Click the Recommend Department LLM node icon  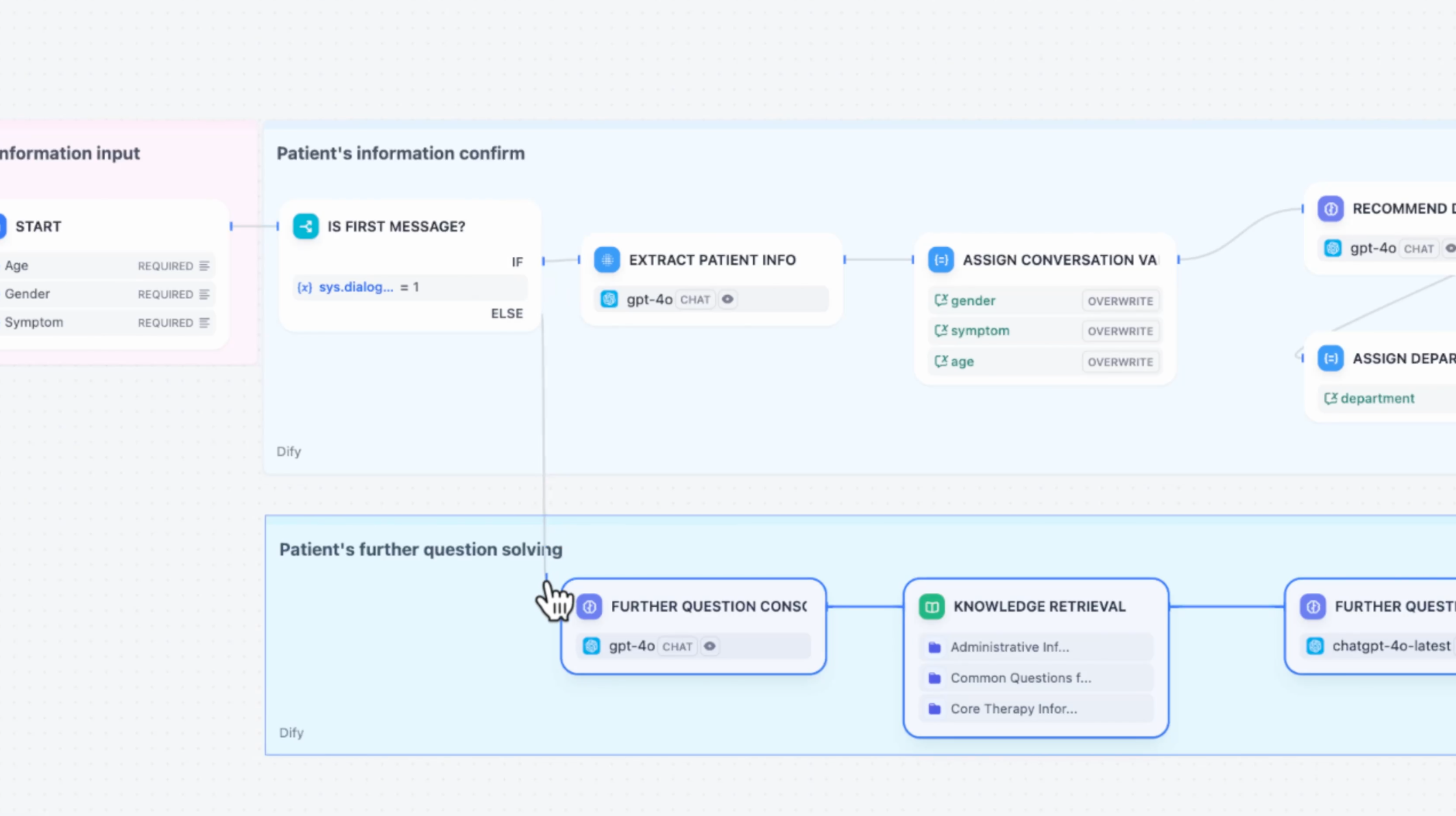coord(1330,209)
